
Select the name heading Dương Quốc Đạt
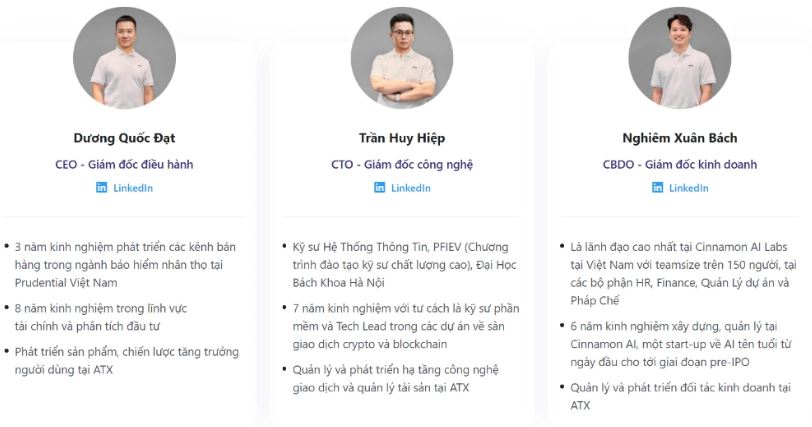click(x=125, y=138)
